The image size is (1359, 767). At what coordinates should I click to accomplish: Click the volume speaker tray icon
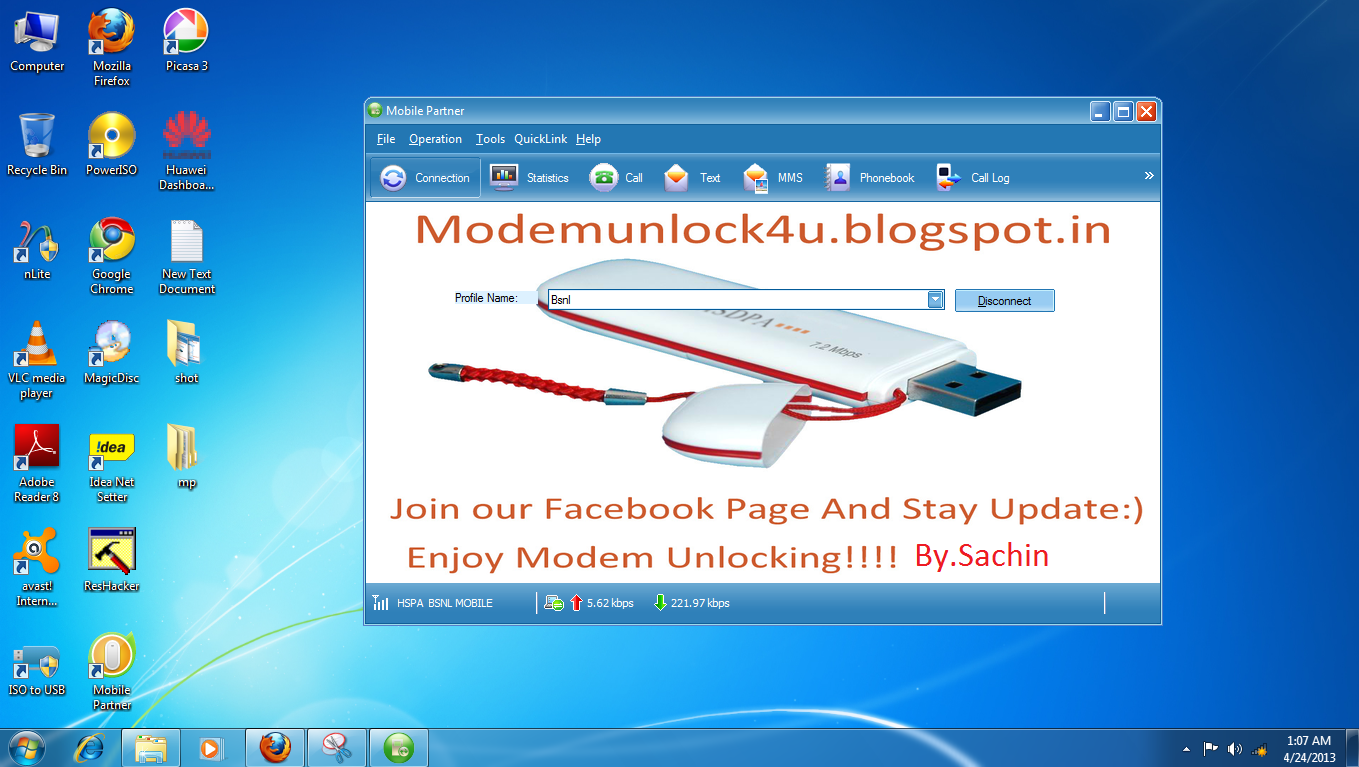point(1235,748)
